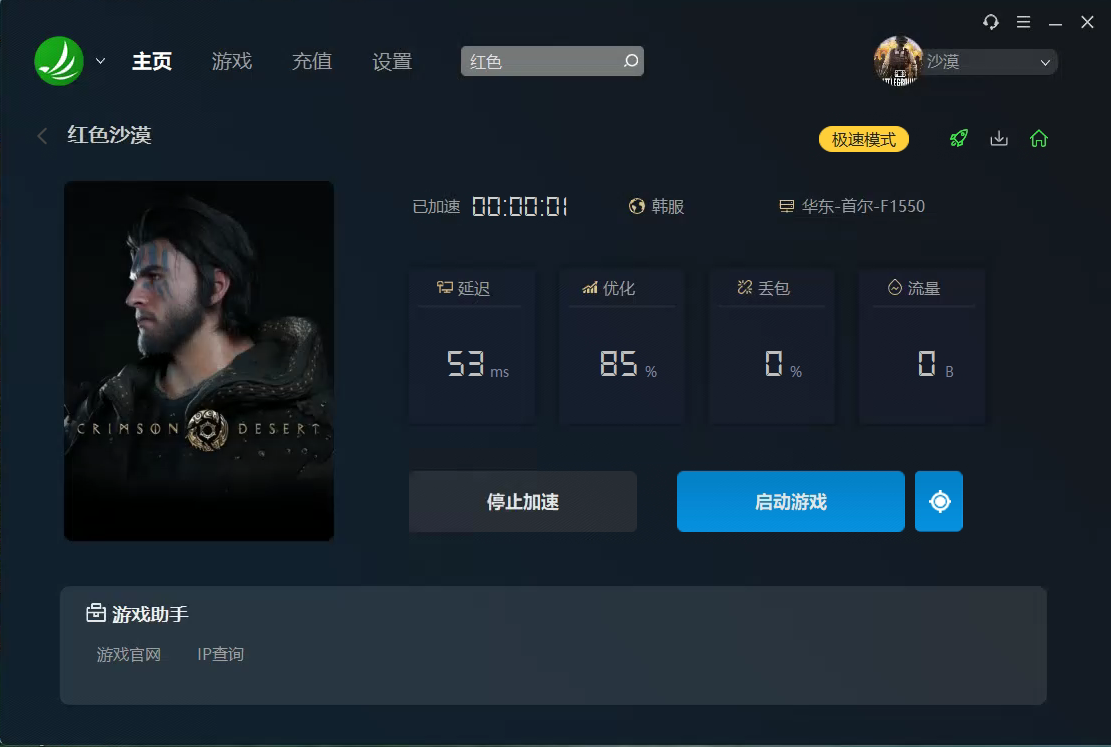This screenshot has height=747, width=1111.
Task: Open the 沙漠 account dropdown
Action: click(990, 62)
